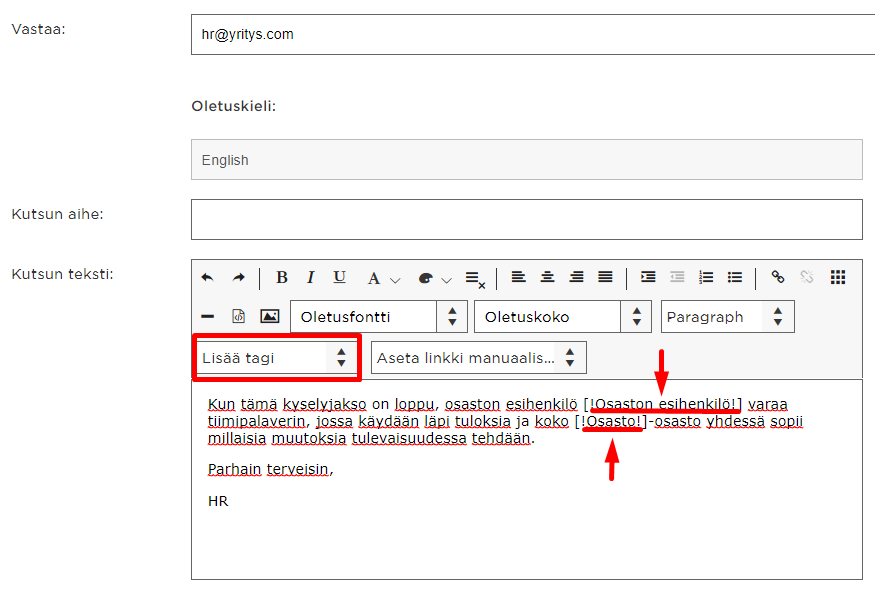Click the Kutsun teksti label
The height and width of the screenshot is (592, 875).
tap(62, 274)
